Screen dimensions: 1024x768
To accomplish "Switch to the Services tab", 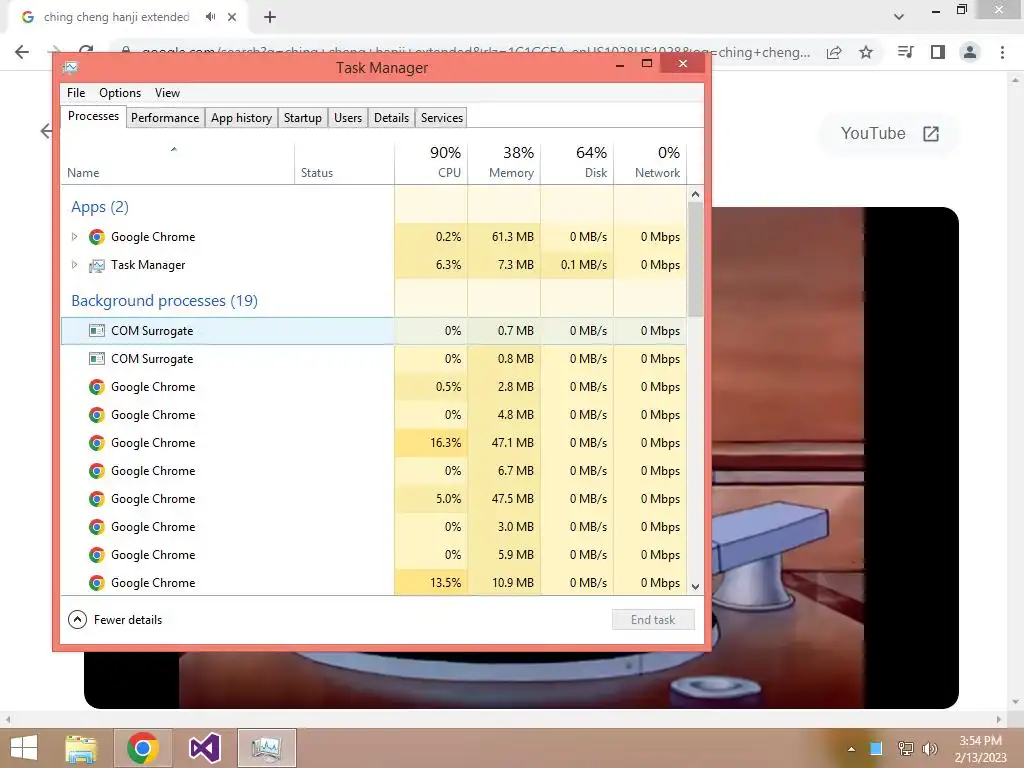I will [x=441, y=118].
